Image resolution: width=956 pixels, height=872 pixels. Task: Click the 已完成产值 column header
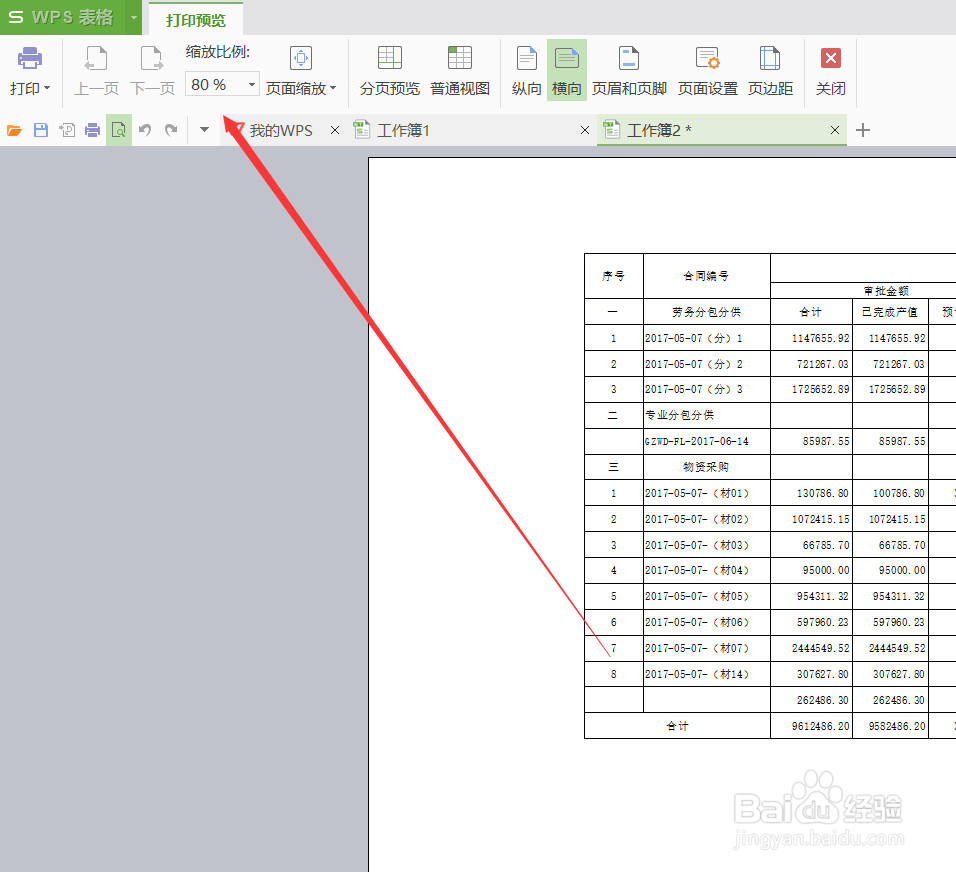coord(890,312)
